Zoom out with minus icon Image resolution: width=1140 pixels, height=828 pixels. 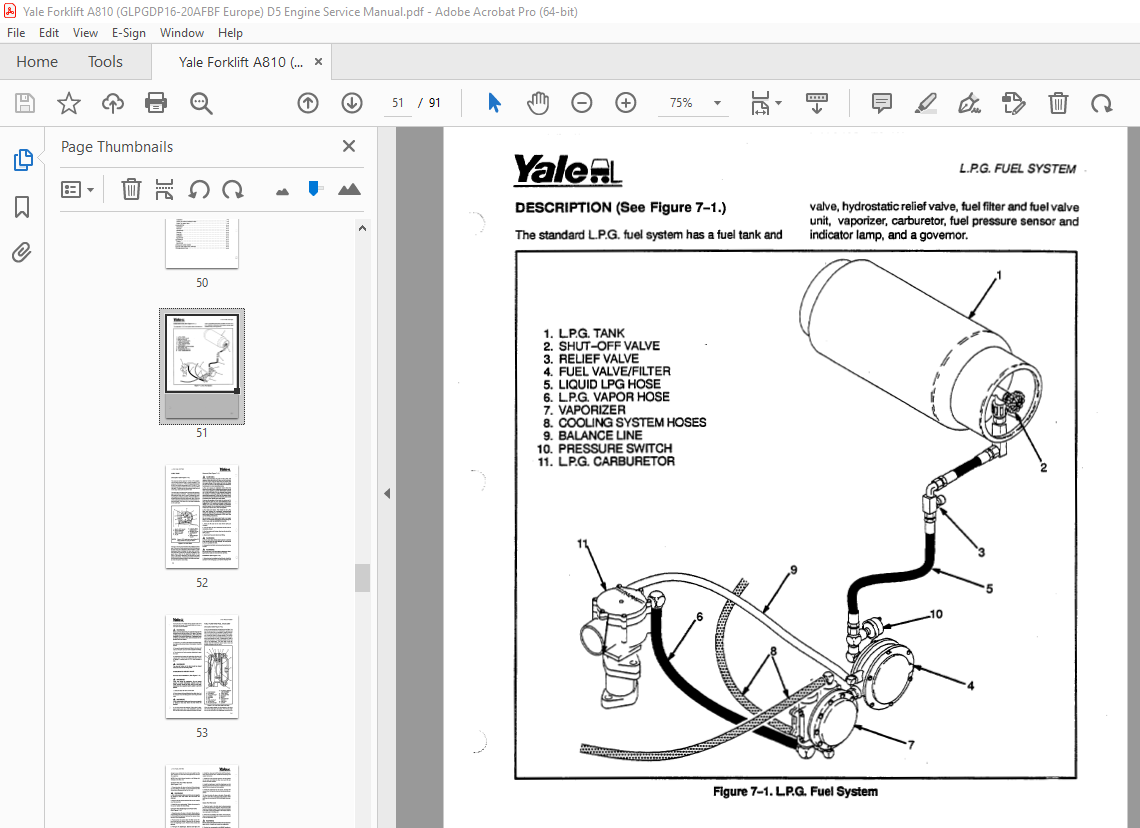click(x=582, y=103)
